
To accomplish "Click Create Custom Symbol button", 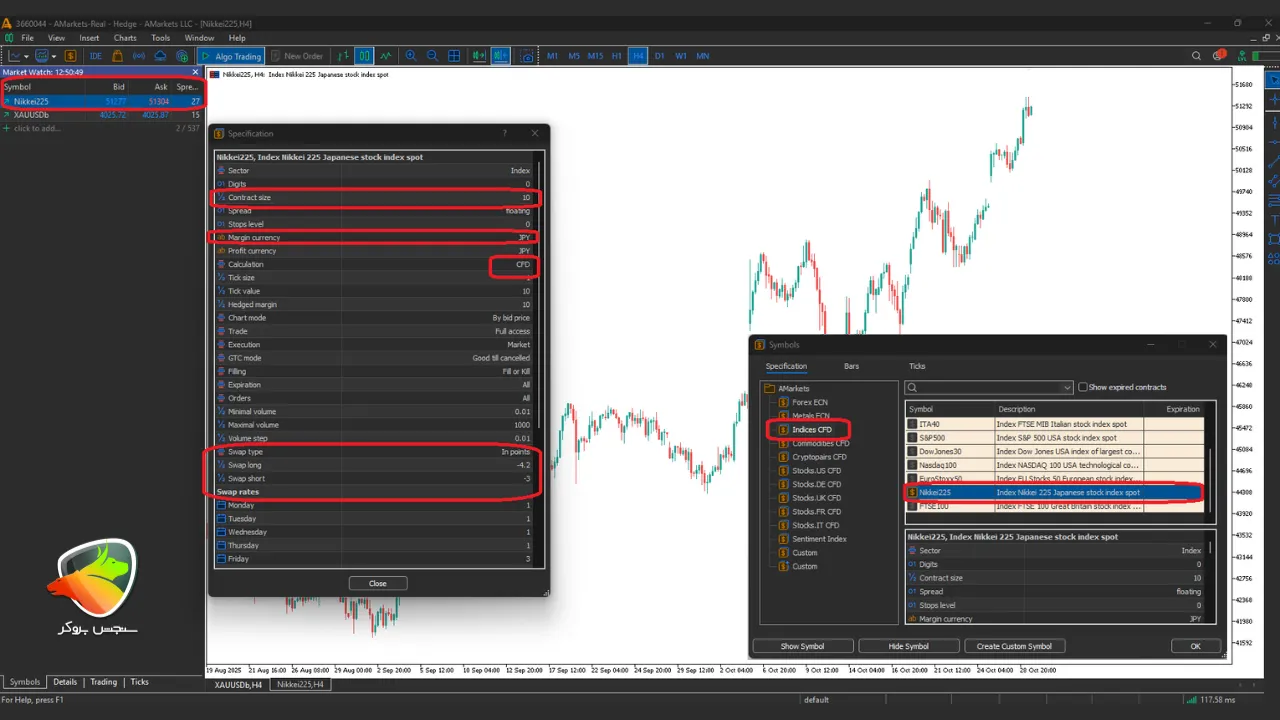I will point(1015,646).
